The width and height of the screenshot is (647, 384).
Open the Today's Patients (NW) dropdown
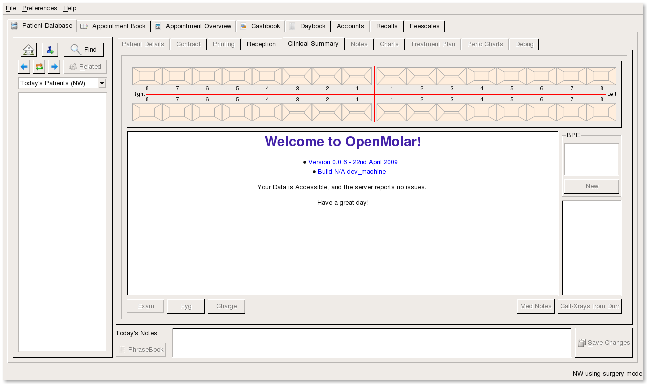tap(62, 83)
